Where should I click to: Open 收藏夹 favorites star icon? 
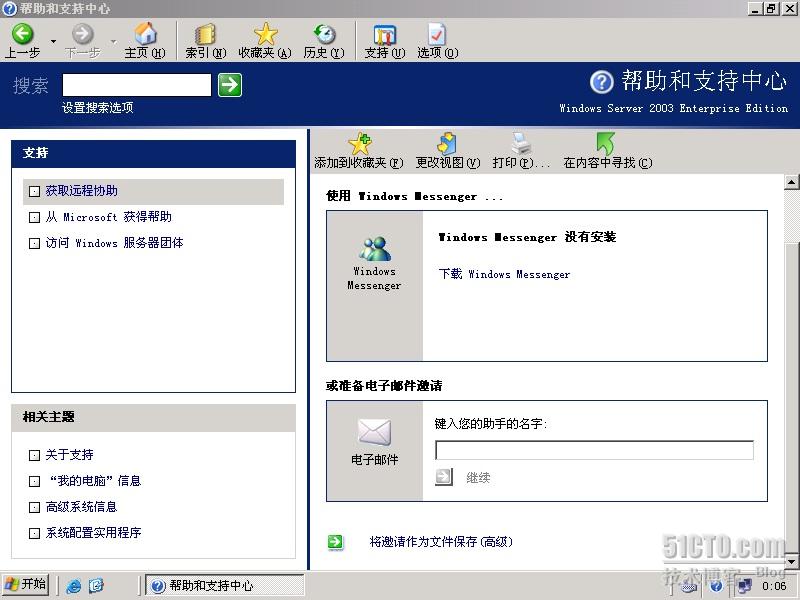coord(265,34)
